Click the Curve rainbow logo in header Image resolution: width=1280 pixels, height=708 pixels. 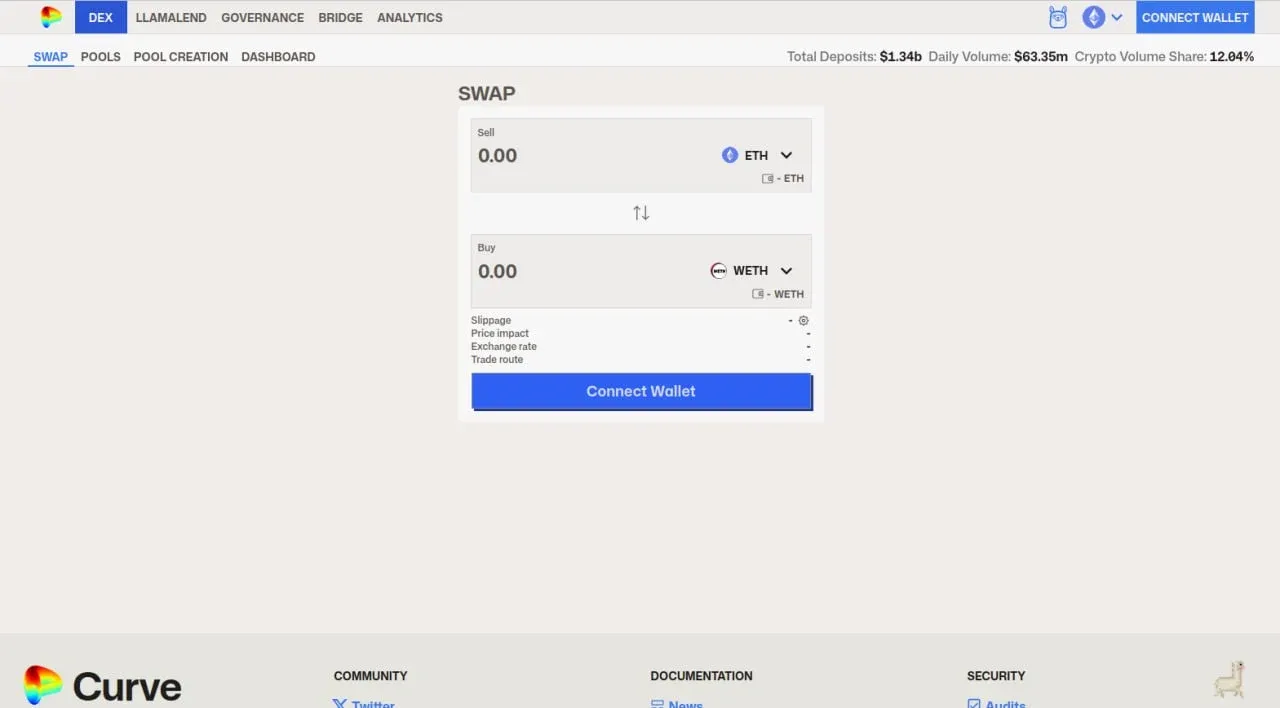[x=51, y=17]
